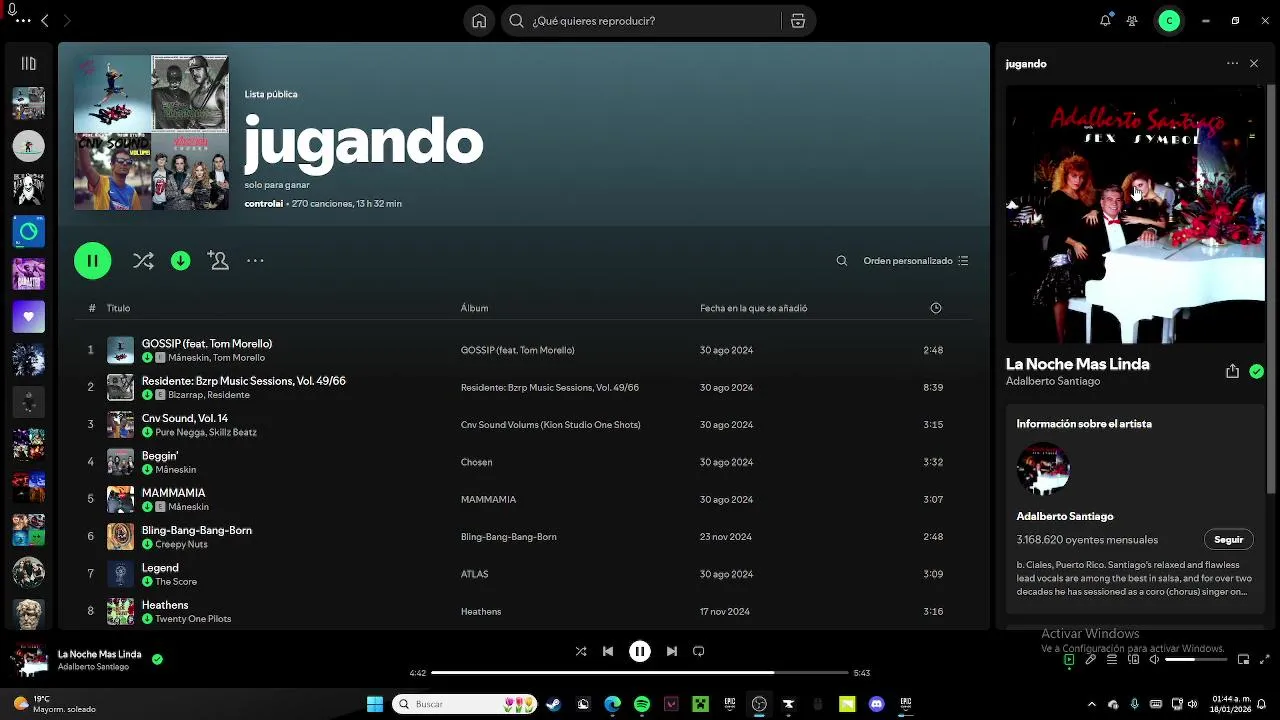Click the Browse icon in search bar
Viewport: 1280px width, 720px height.
point(797,21)
